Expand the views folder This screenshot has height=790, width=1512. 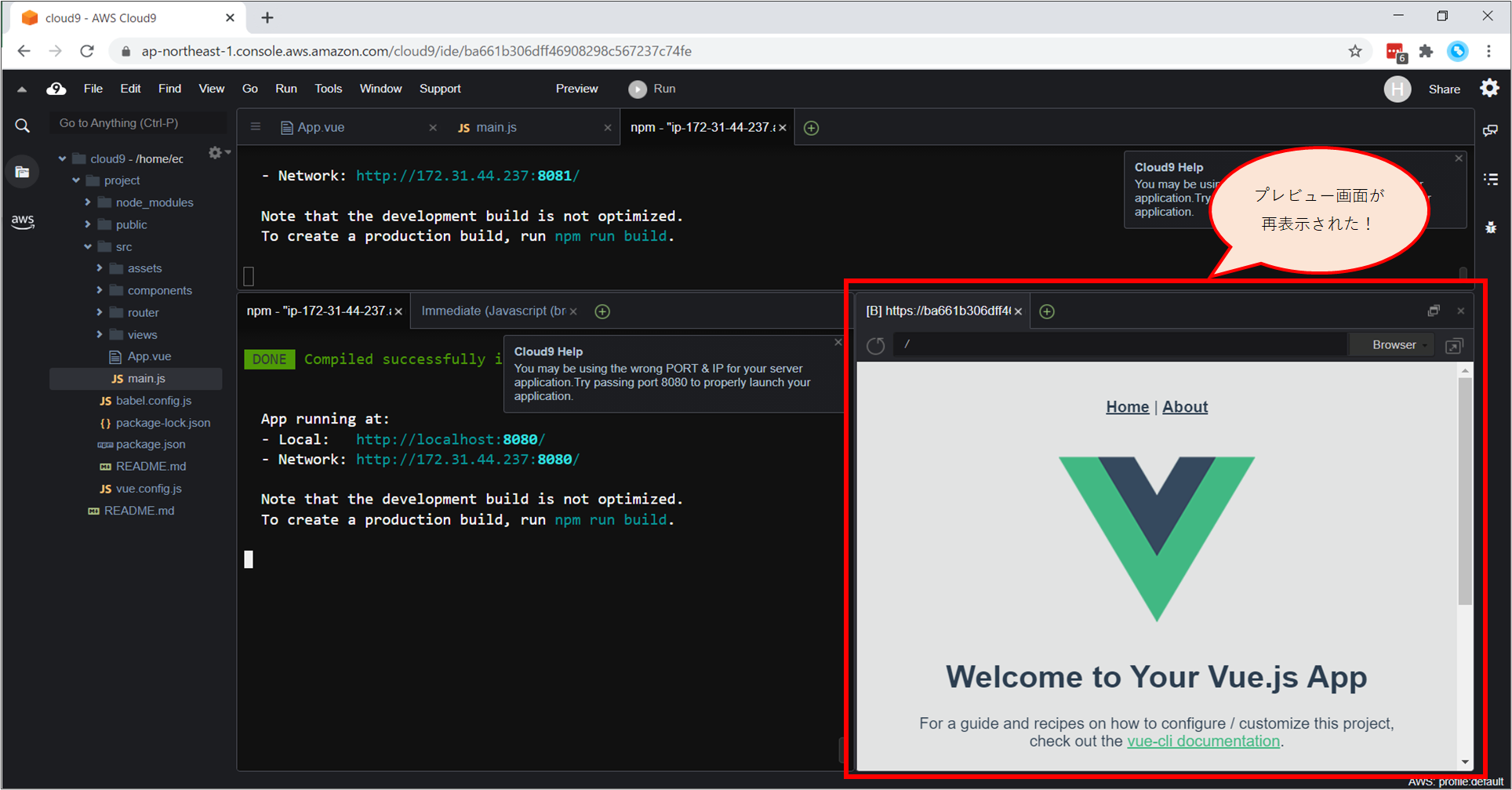tap(100, 334)
